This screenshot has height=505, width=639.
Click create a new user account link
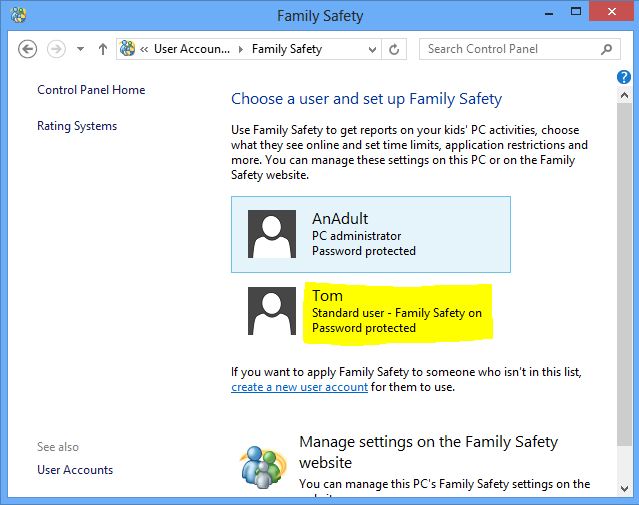tap(300, 387)
